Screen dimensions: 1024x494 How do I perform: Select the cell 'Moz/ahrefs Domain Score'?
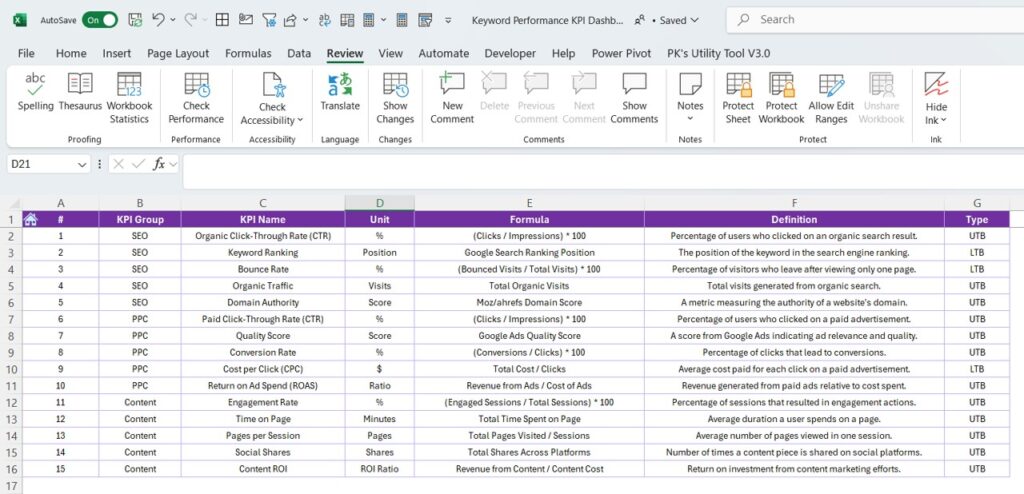[x=529, y=303]
